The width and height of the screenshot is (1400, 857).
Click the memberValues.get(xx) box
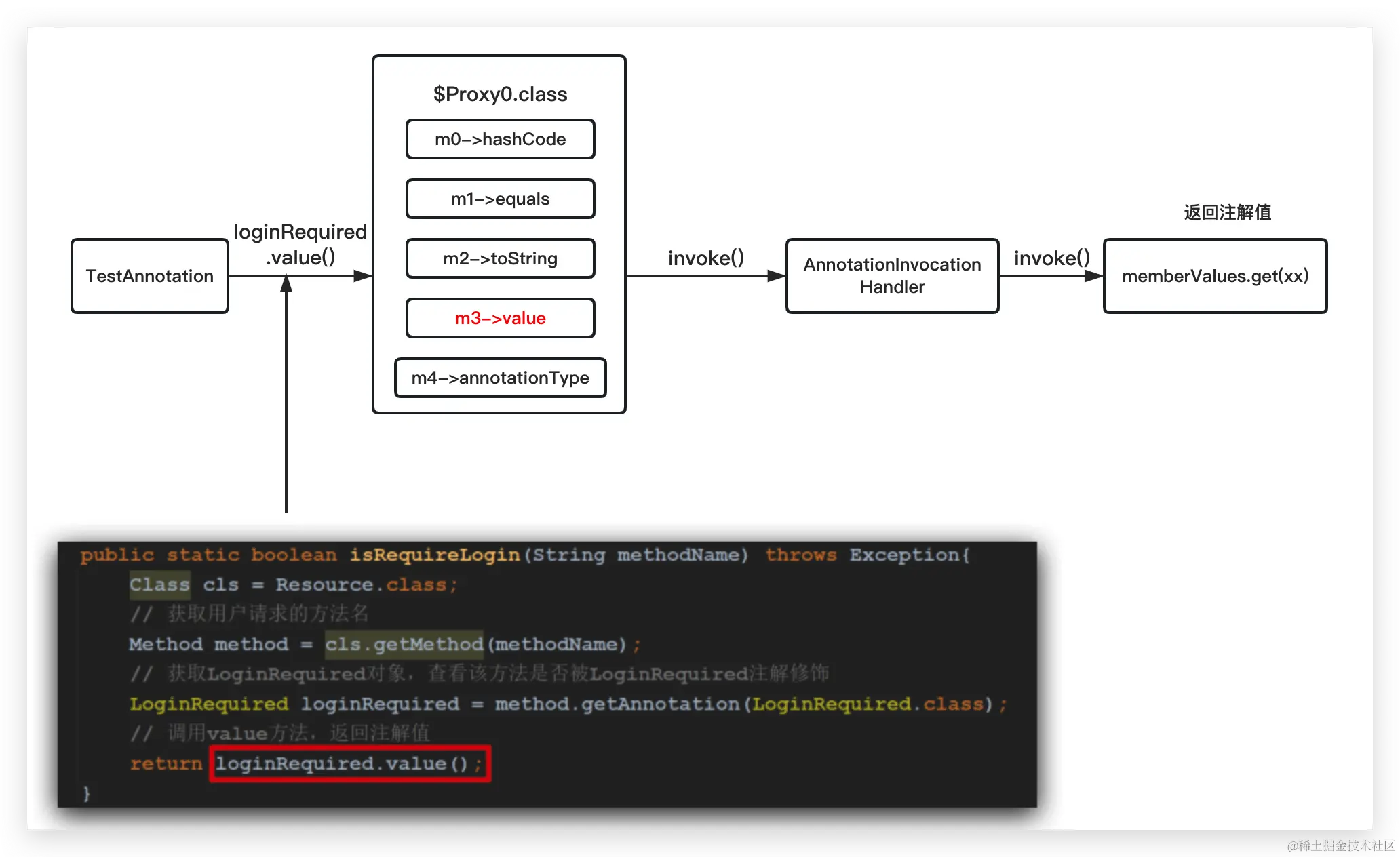click(1215, 276)
